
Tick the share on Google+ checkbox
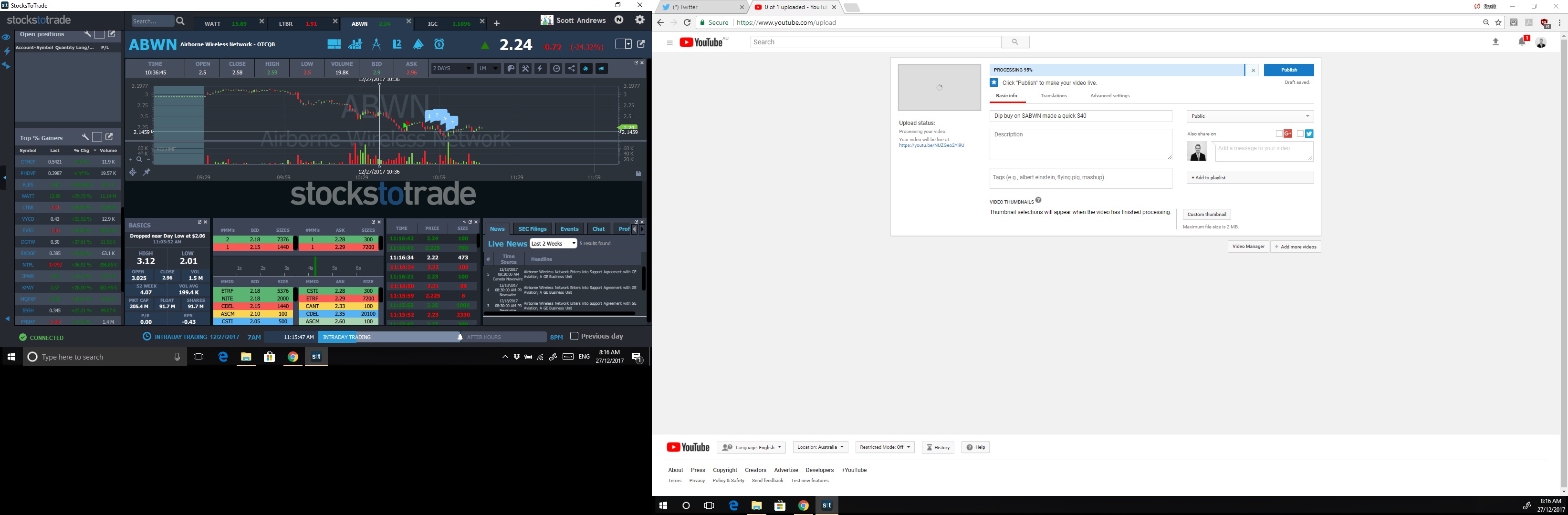click(x=1279, y=134)
